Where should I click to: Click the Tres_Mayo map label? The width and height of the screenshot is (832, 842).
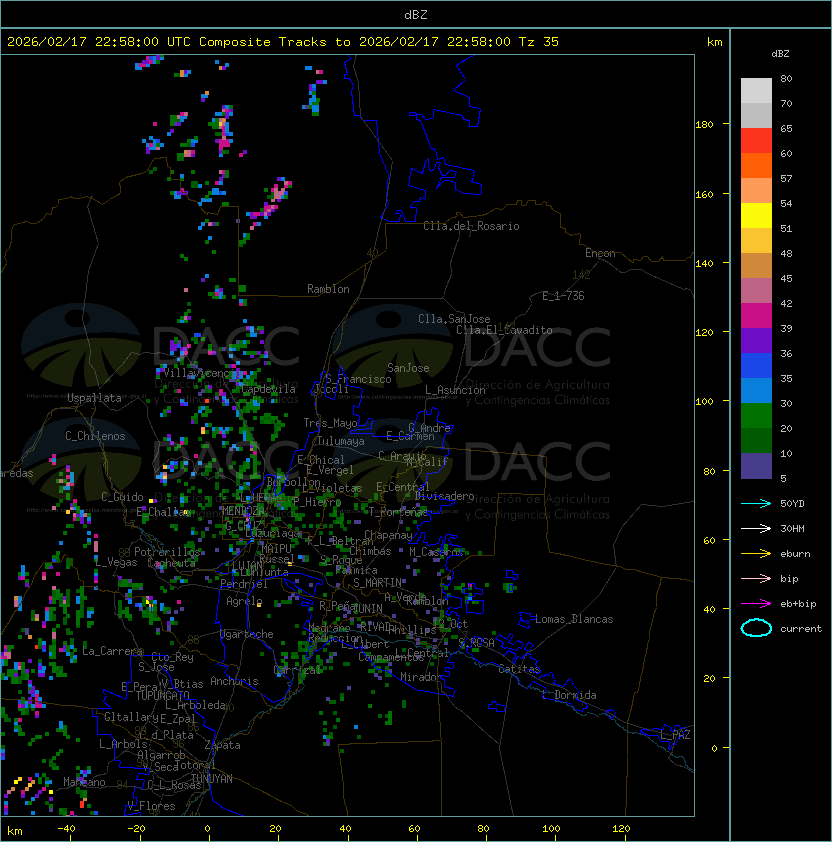tap(330, 423)
